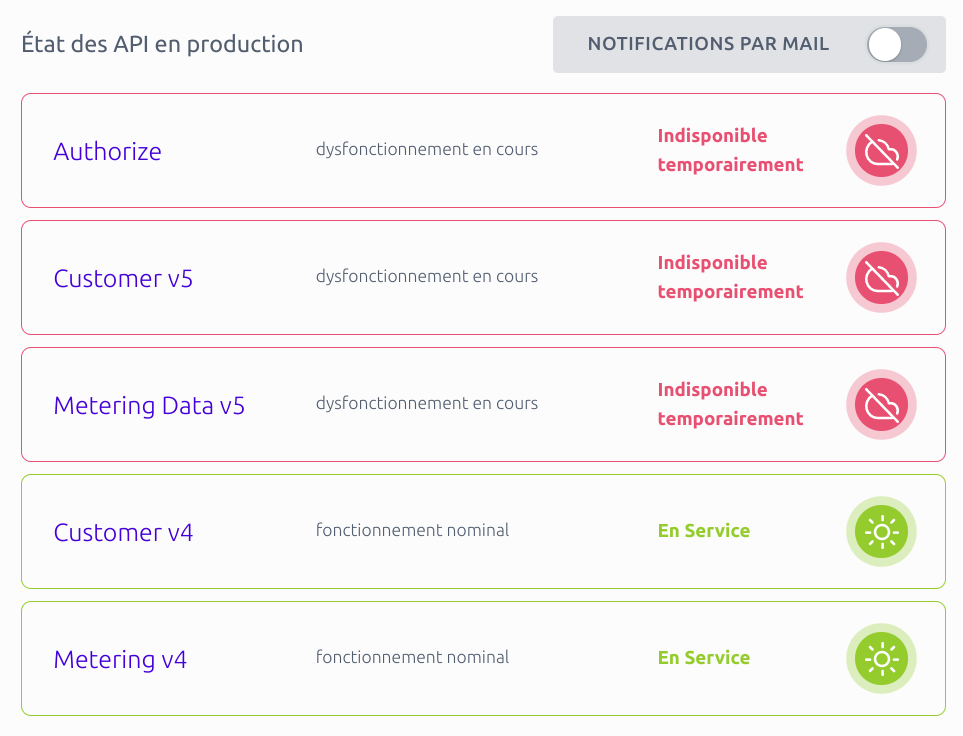
Task: Click the green sun icon for Customer v4
Action: coord(881,531)
